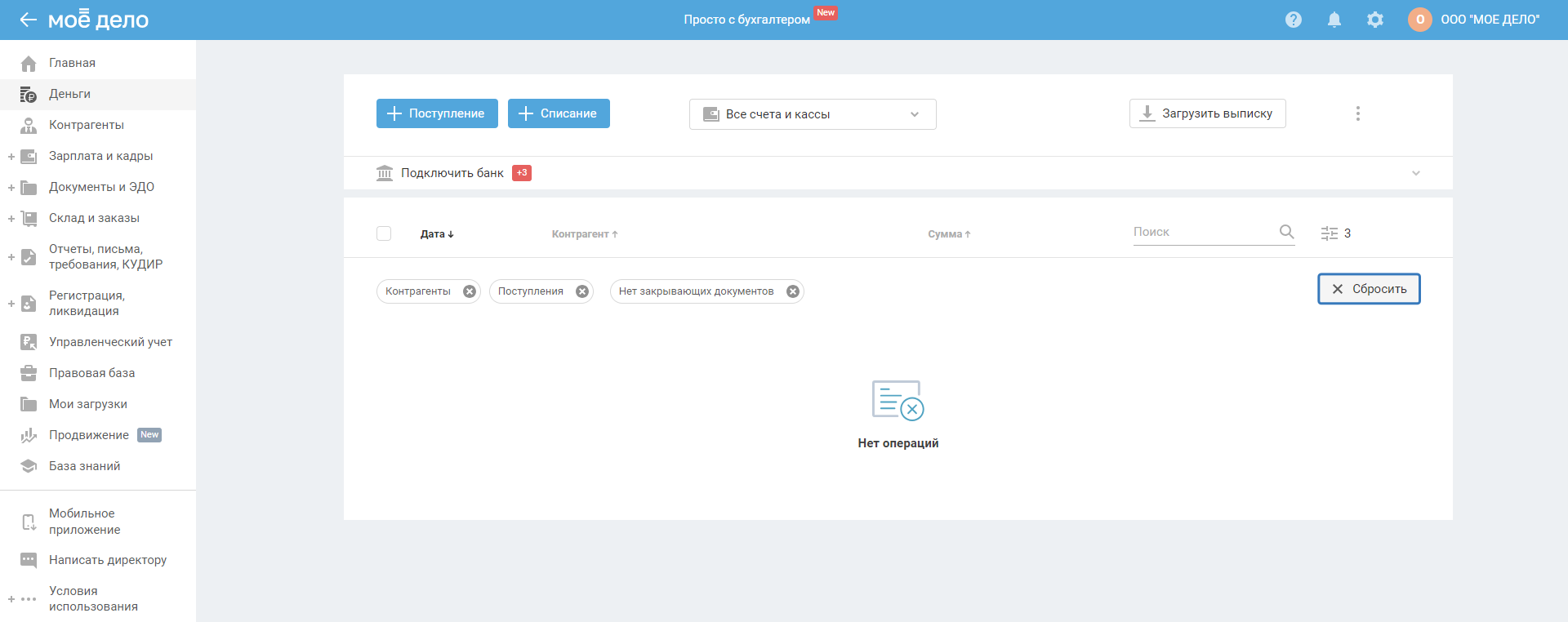
Task: Click the Зарплата и кадры icon
Action: coord(29,156)
